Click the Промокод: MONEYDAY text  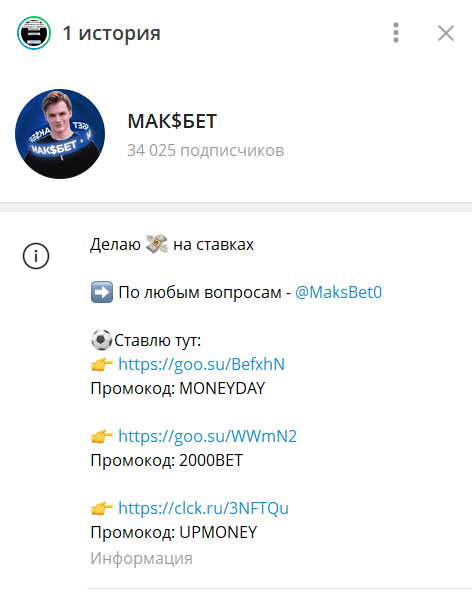coord(178,389)
